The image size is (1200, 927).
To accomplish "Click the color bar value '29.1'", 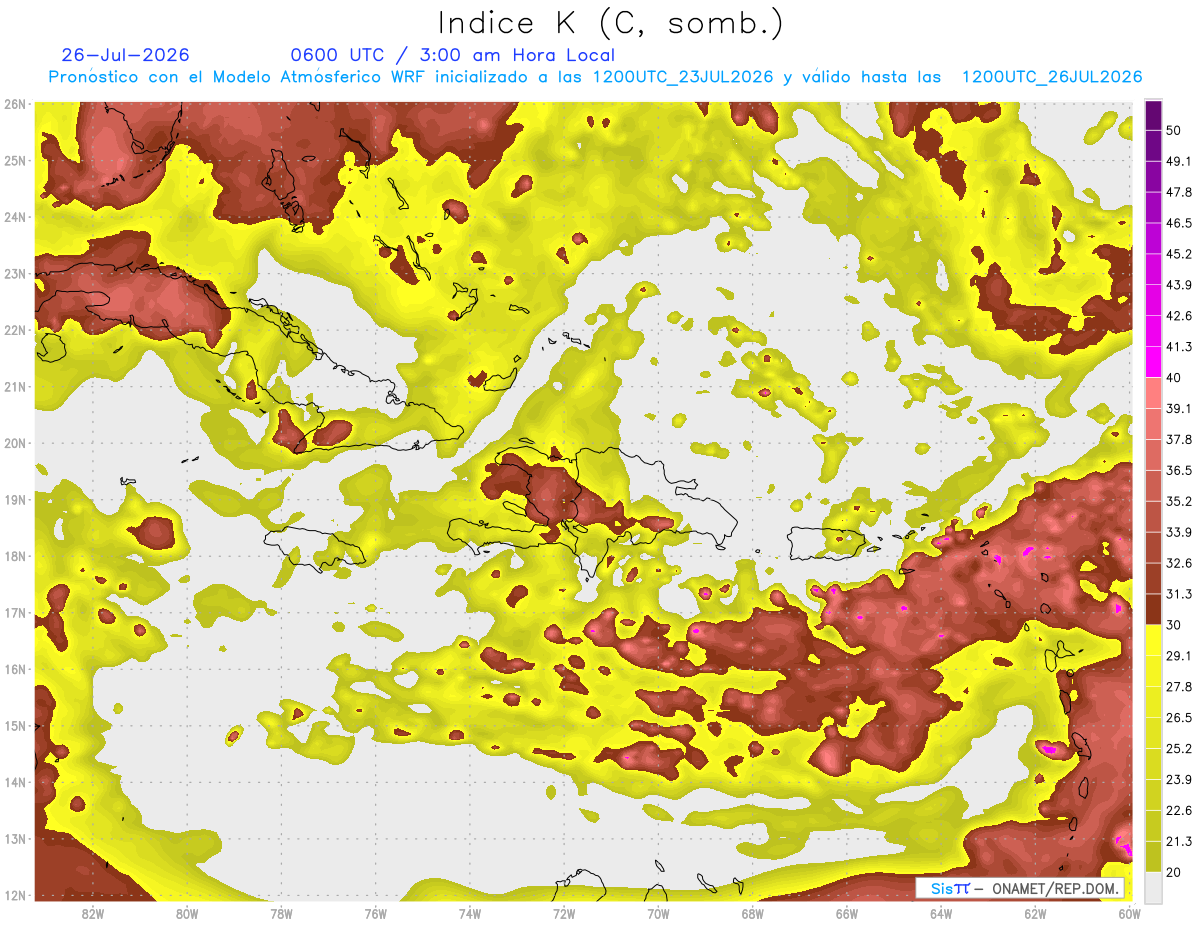I will pyautogui.click(x=1179, y=656).
